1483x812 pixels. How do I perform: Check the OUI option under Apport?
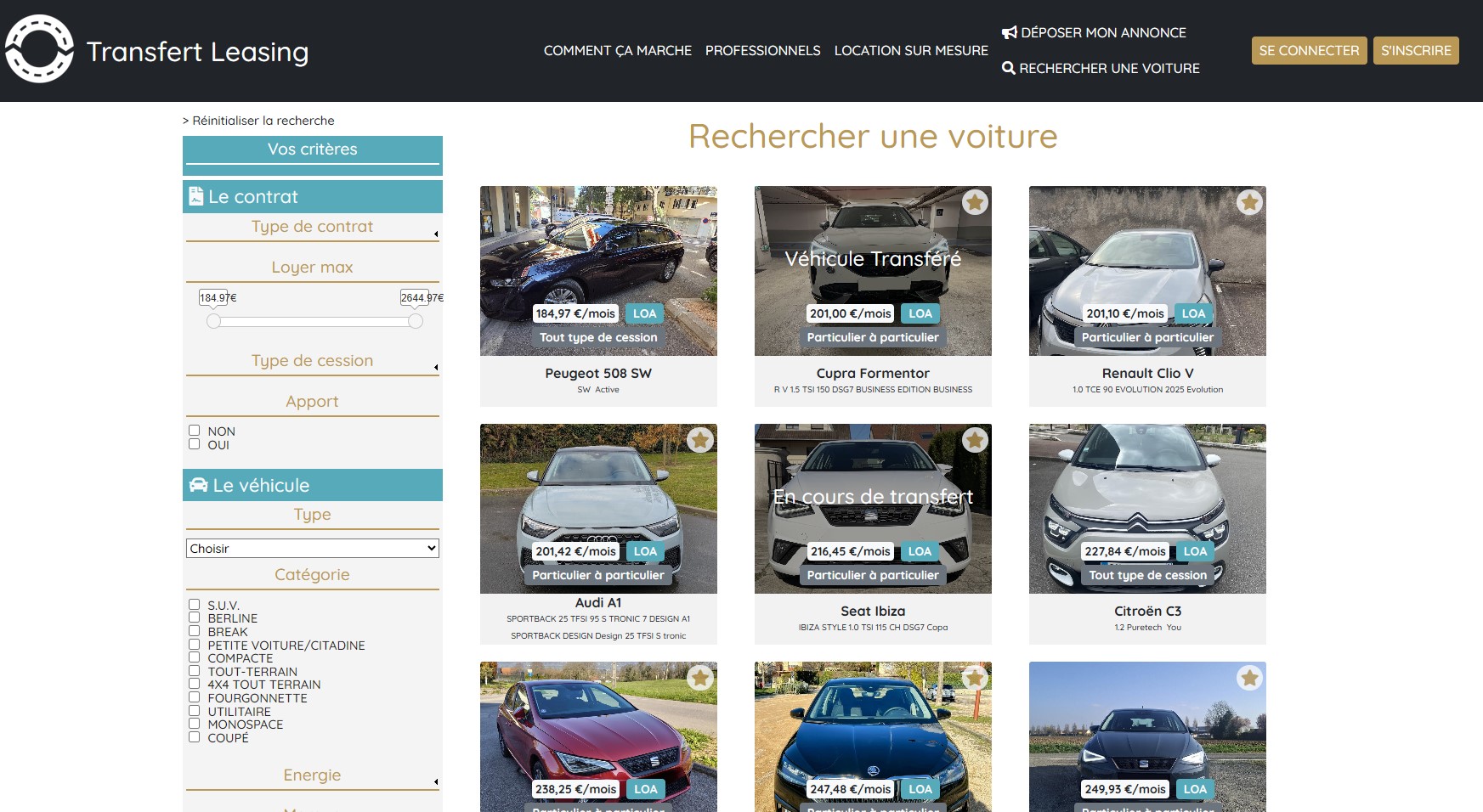[195, 444]
